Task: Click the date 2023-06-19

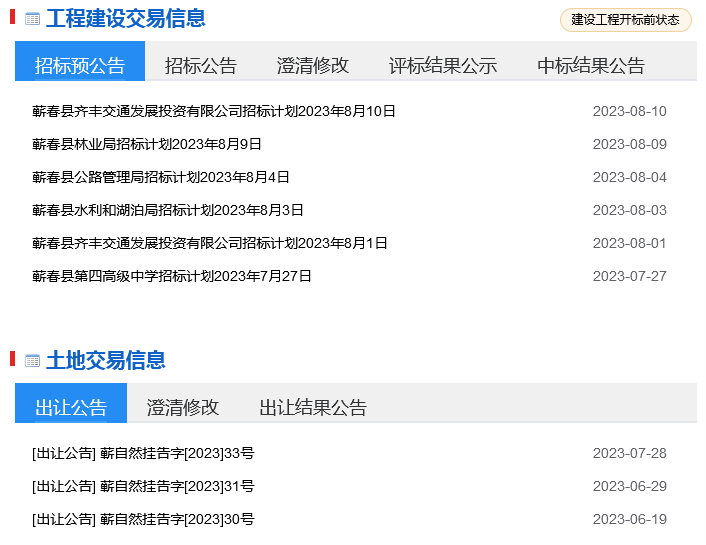Action: [629, 519]
